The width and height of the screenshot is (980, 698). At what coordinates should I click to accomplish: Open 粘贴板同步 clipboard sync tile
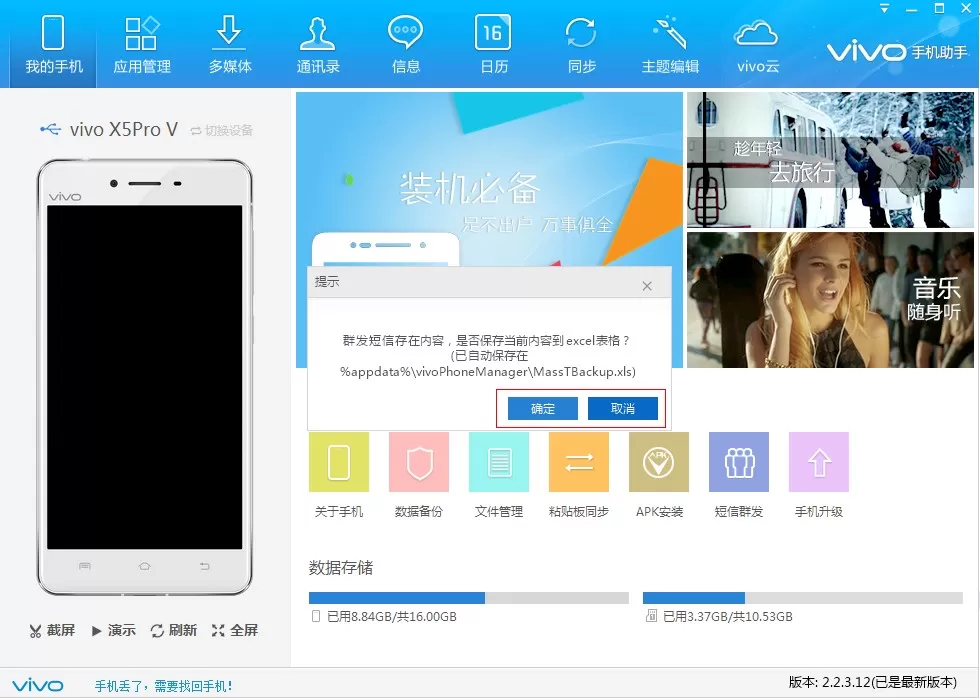tap(579, 476)
